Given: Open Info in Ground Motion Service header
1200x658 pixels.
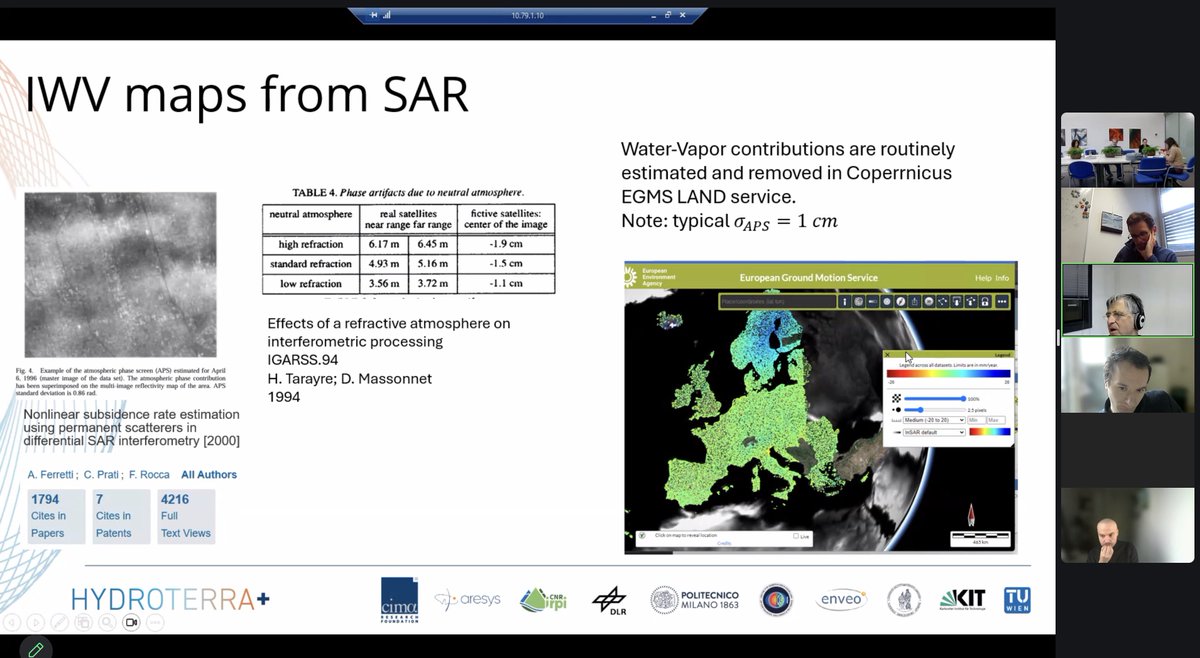Looking at the screenshot, I should pos(1002,278).
